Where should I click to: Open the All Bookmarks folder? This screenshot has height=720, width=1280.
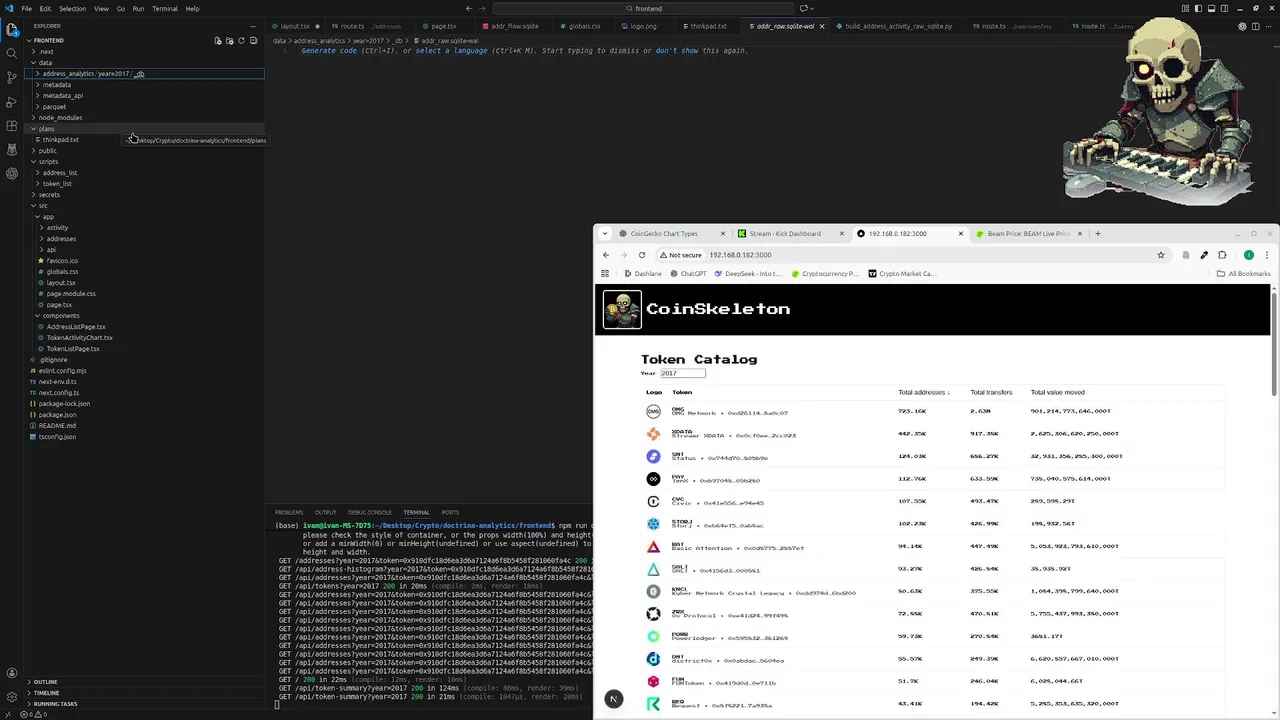1244,274
